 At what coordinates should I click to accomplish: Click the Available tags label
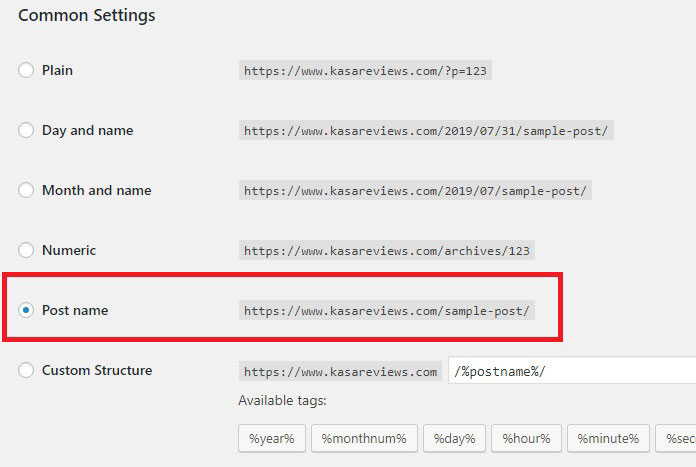pyautogui.click(x=282, y=401)
